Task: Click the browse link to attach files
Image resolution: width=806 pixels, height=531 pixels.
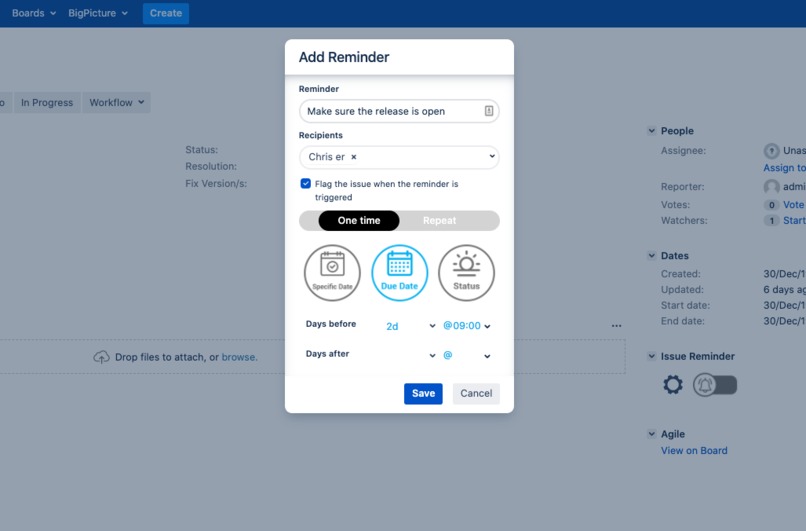Action: click(x=239, y=357)
